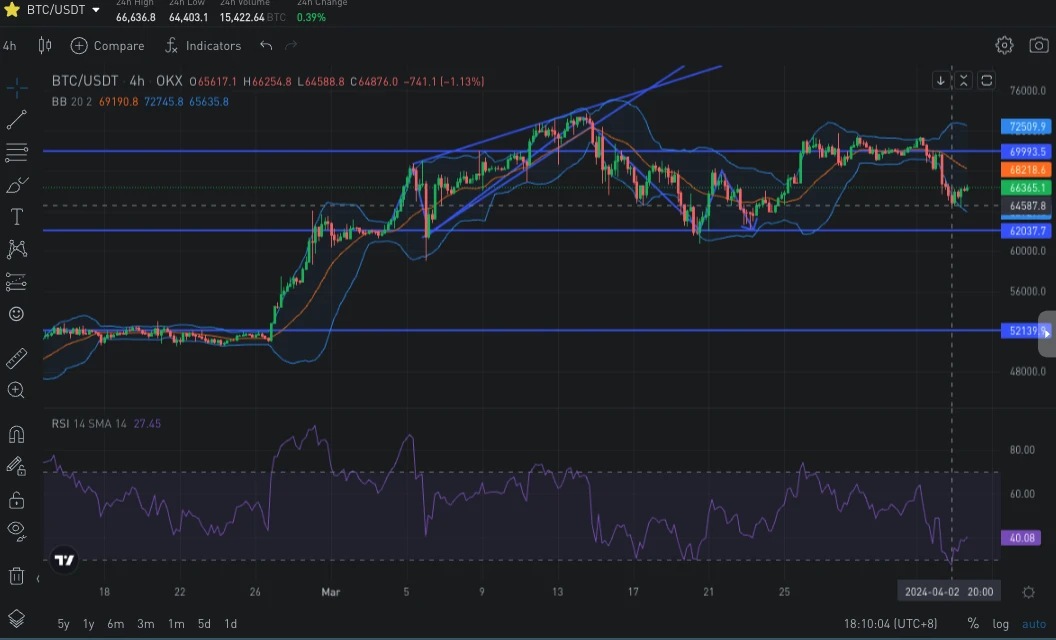This screenshot has width=1056, height=640.
Task: Take a chart snapshot with camera icon
Action: pyautogui.click(x=1038, y=45)
